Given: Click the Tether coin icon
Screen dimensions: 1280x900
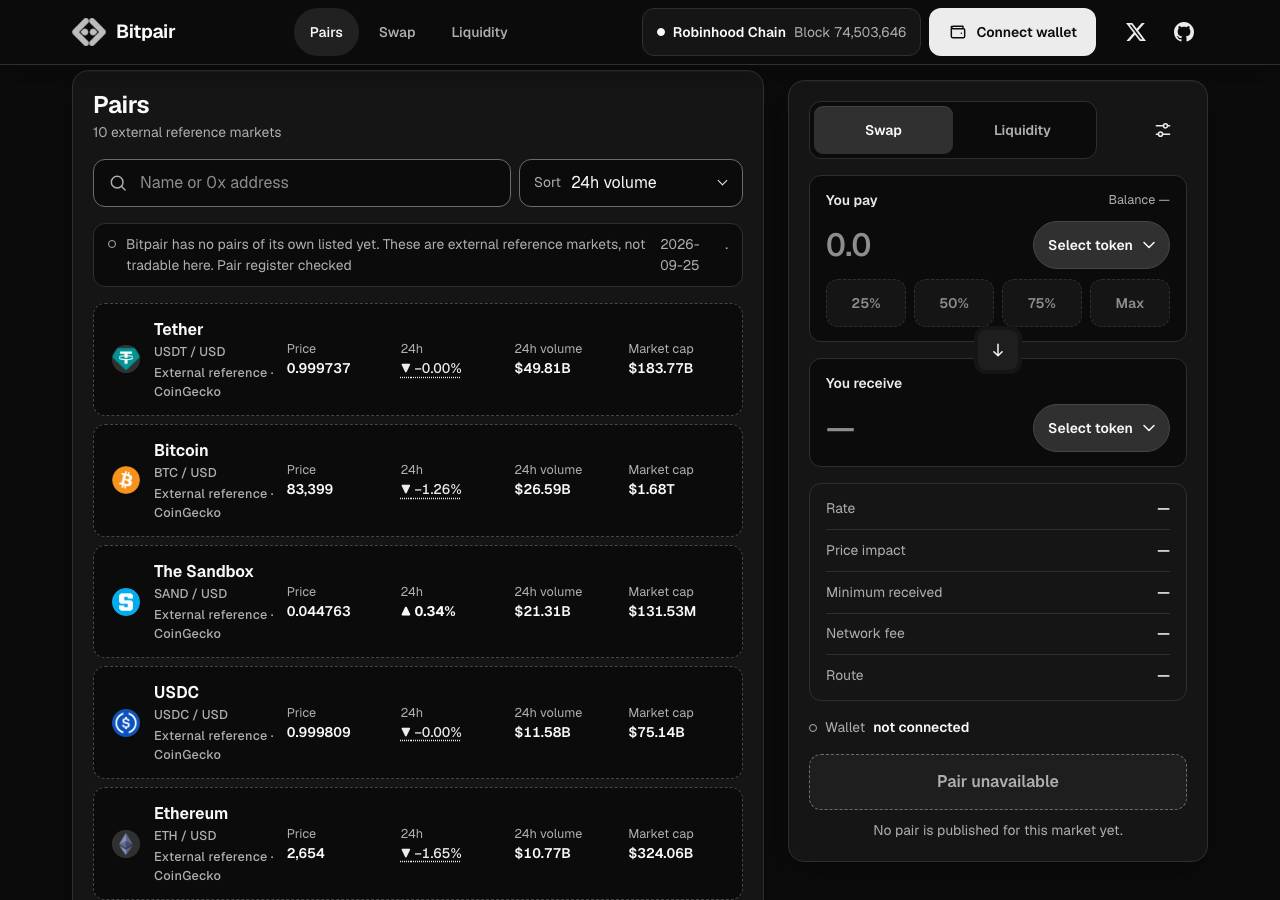Looking at the screenshot, I should (x=126, y=358).
